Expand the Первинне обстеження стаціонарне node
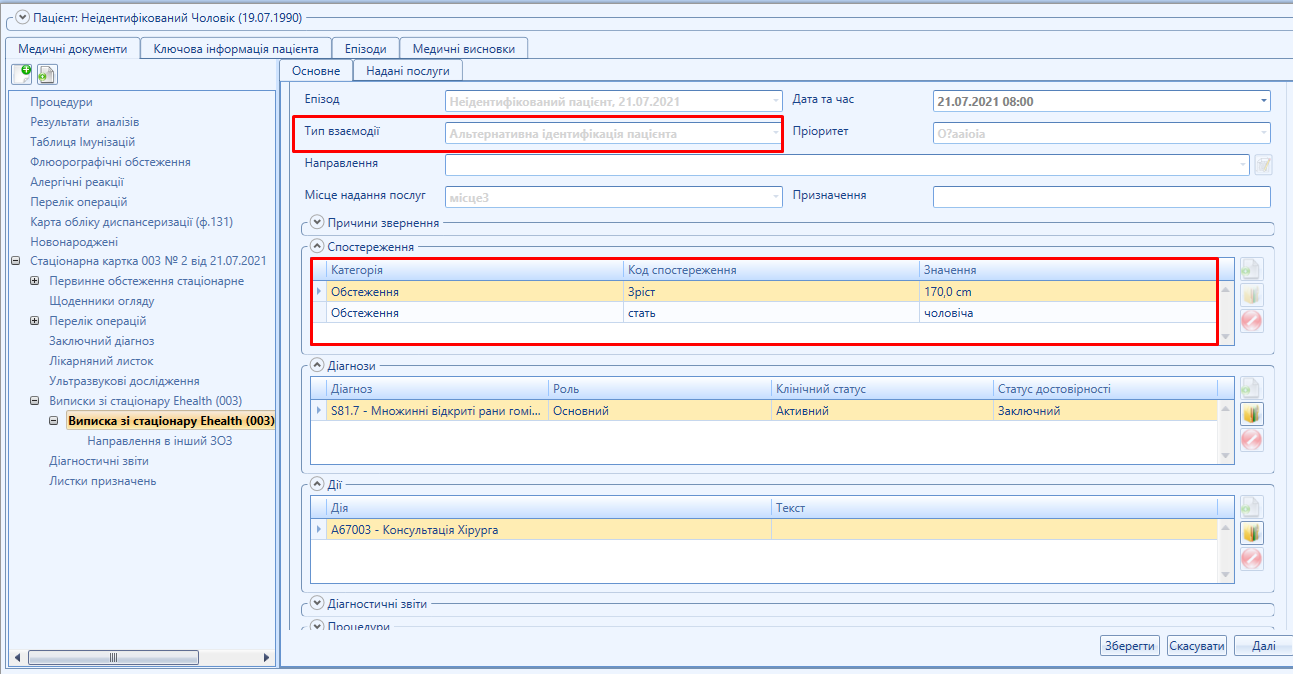The image size is (1293, 674). tap(36, 282)
